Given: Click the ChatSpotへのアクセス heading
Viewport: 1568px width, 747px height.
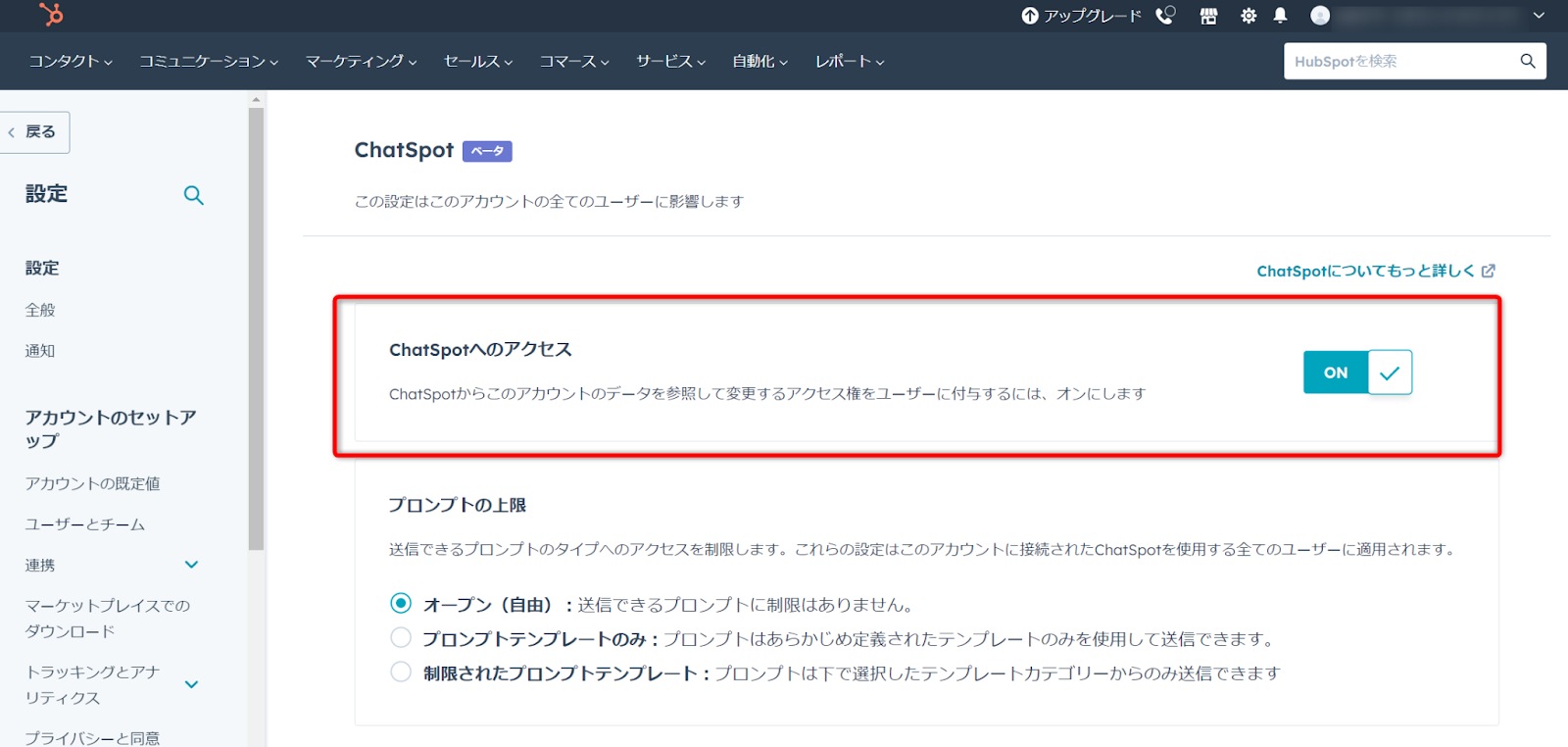Looking at the screenshot, I should coord(480,350).
